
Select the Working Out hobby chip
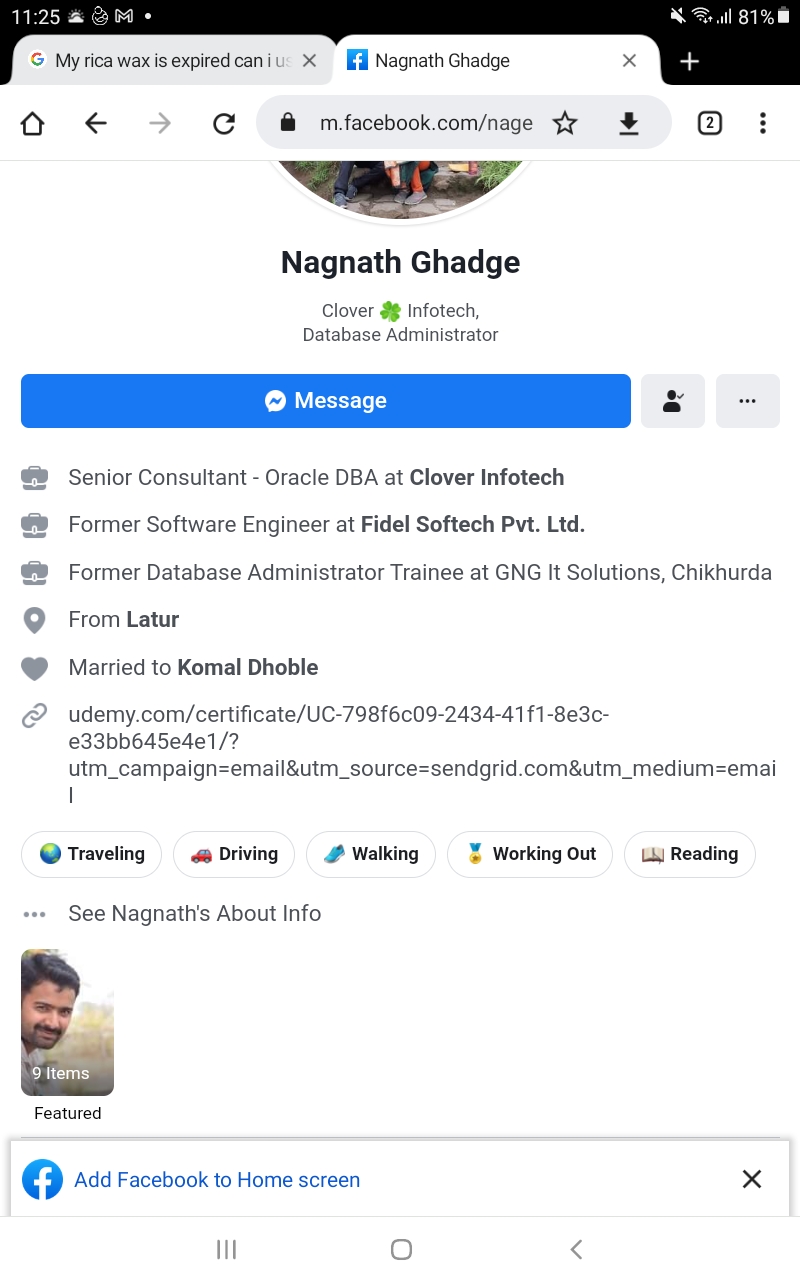pyautogui.click(x=530, y=854)
